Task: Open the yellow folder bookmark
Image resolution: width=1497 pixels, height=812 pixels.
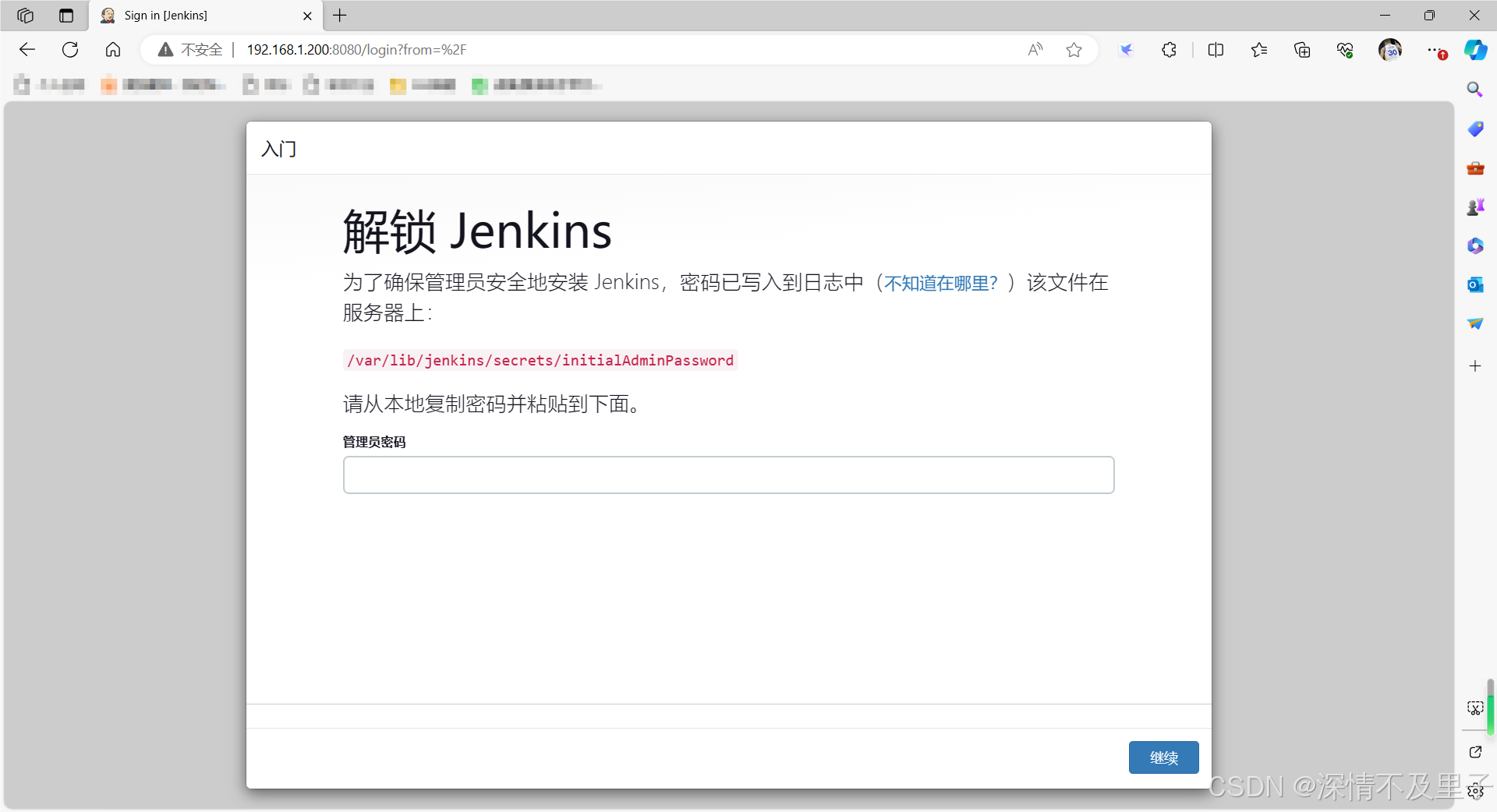Action: 423,85
